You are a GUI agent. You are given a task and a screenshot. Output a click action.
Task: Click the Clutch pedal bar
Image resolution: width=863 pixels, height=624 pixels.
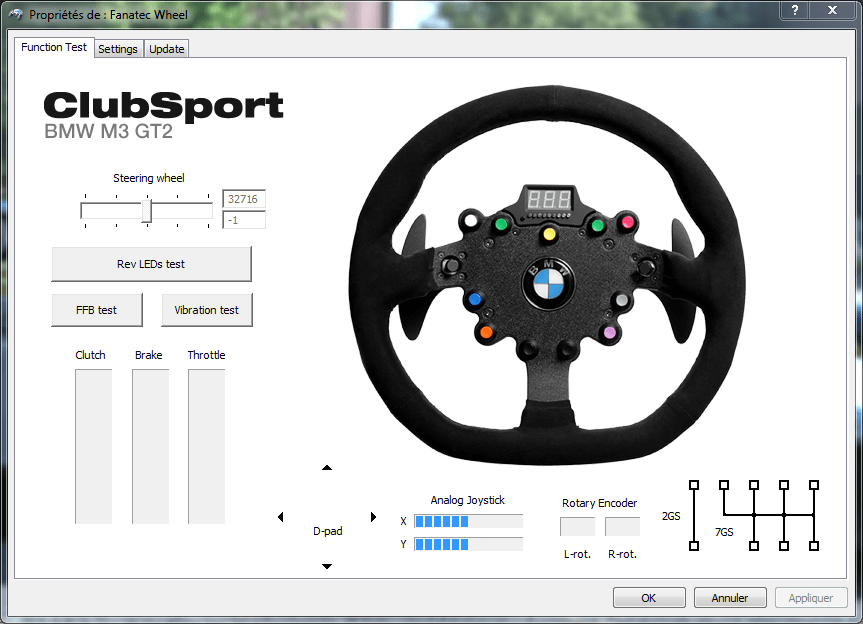(x=94, y=446)
